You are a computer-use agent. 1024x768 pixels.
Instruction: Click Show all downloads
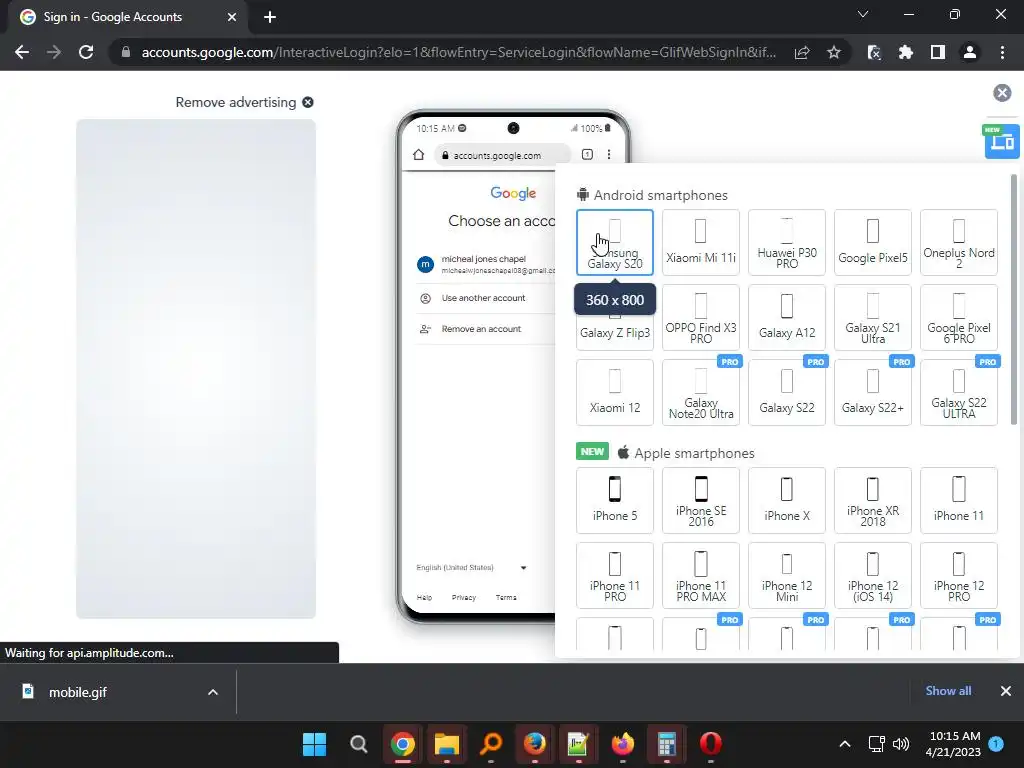pyautogui.click(x=948, y=691)
